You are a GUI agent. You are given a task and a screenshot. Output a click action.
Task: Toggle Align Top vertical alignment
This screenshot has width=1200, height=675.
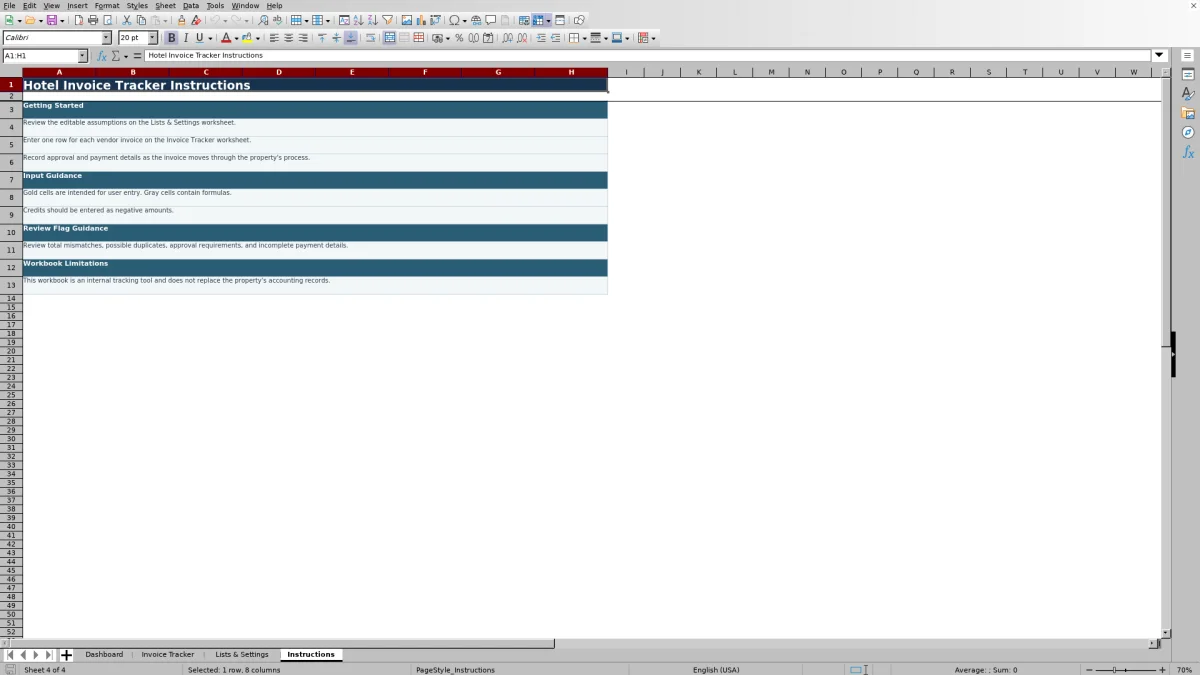click(x=322, y=38)
